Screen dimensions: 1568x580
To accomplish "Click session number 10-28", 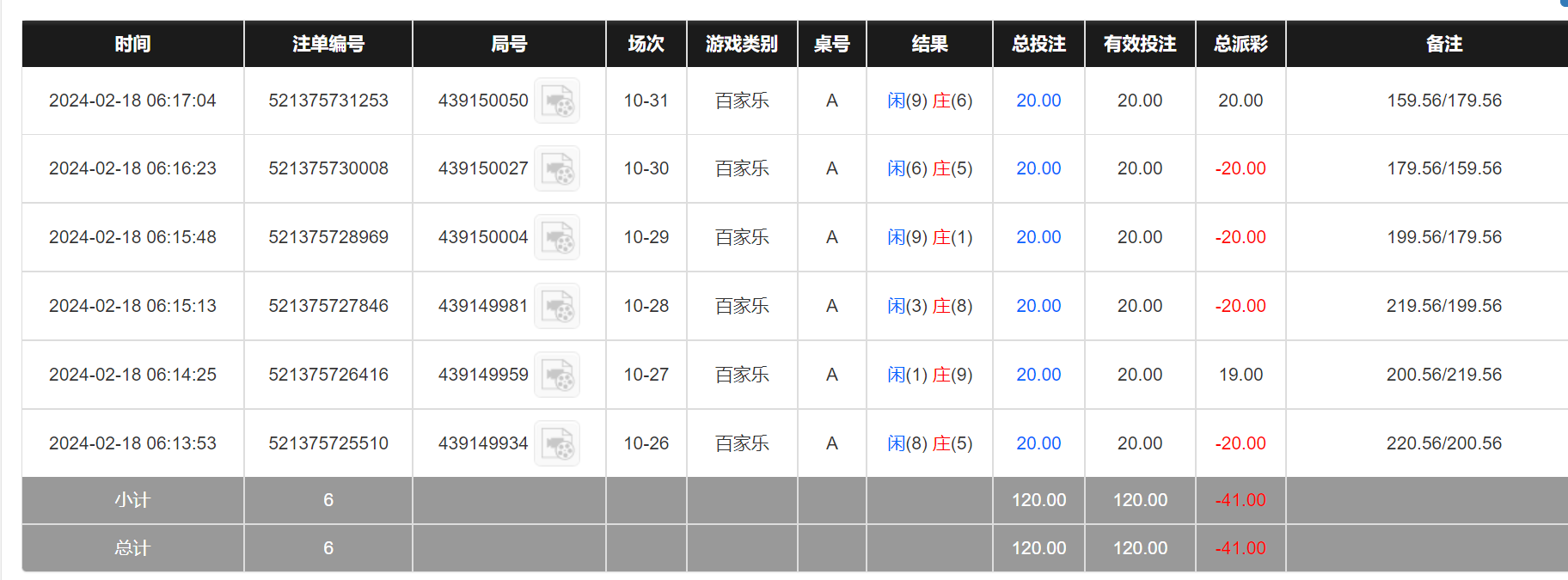I will coord(646,306).
